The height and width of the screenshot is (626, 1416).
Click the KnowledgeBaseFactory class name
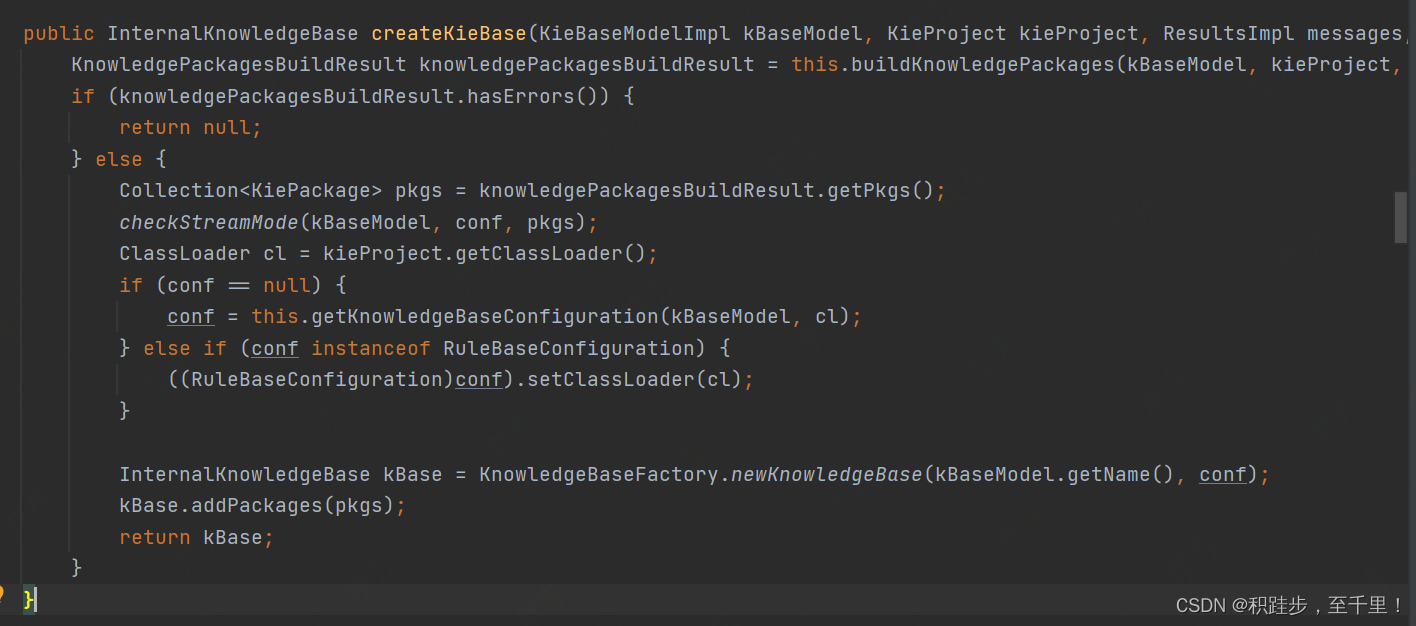599,475
